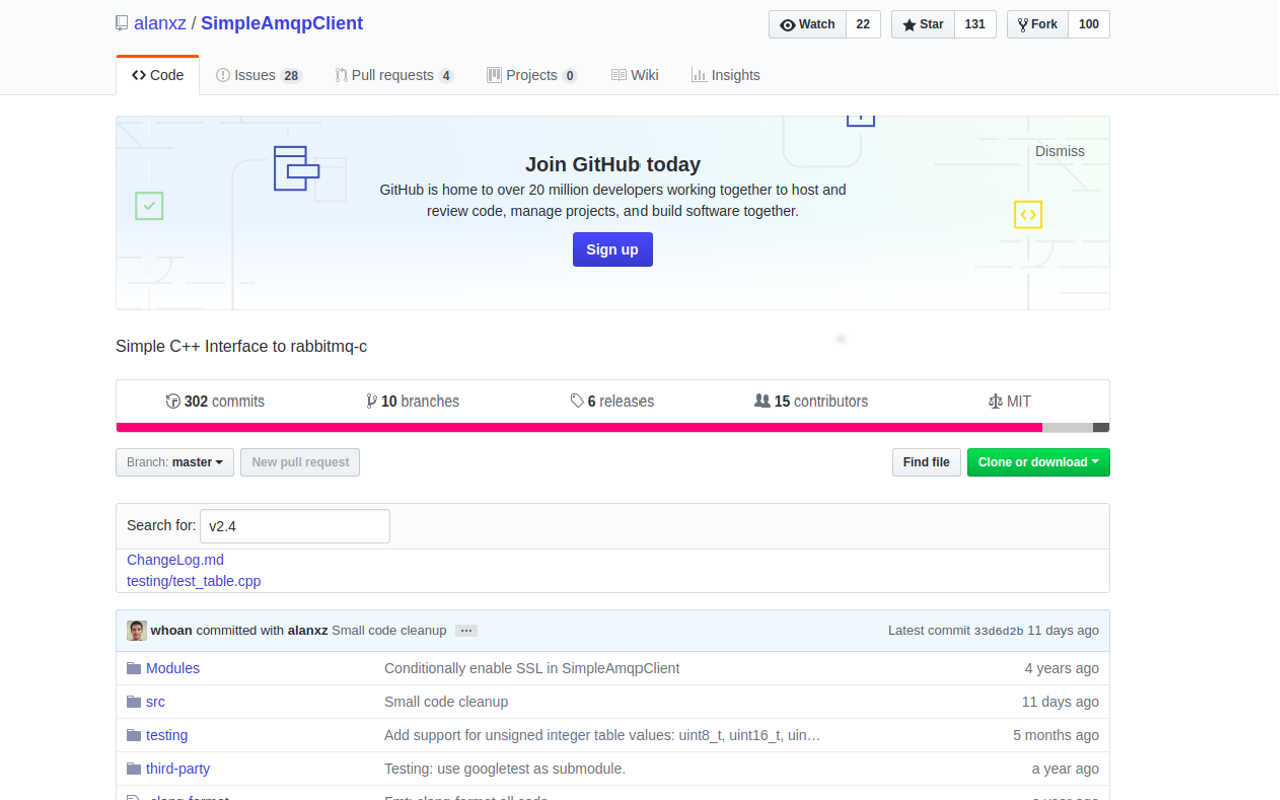
Task: Open the alanxz owner profile link
Action: 160,23
